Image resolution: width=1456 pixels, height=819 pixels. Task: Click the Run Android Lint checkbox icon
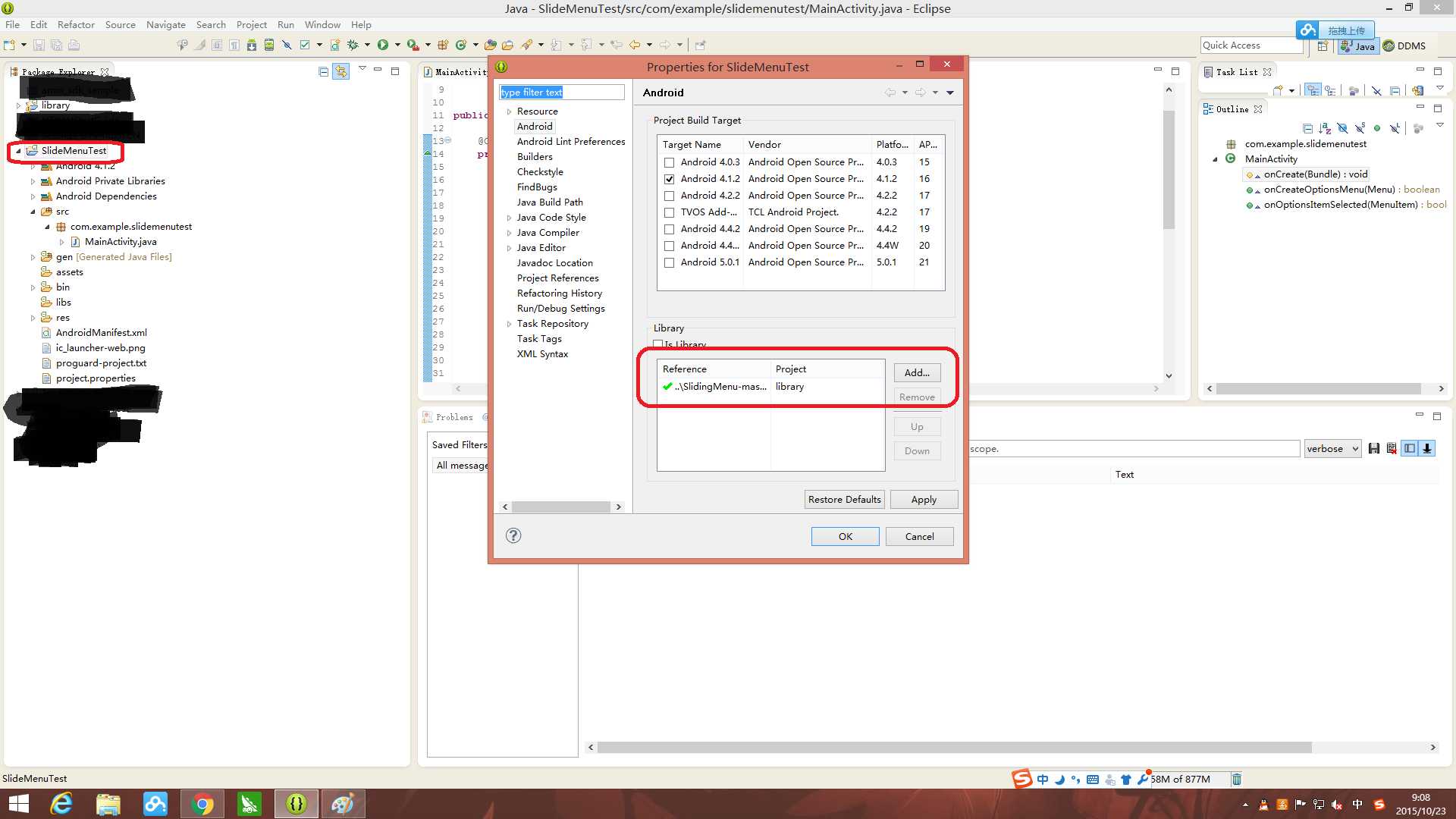click(305, 45)
